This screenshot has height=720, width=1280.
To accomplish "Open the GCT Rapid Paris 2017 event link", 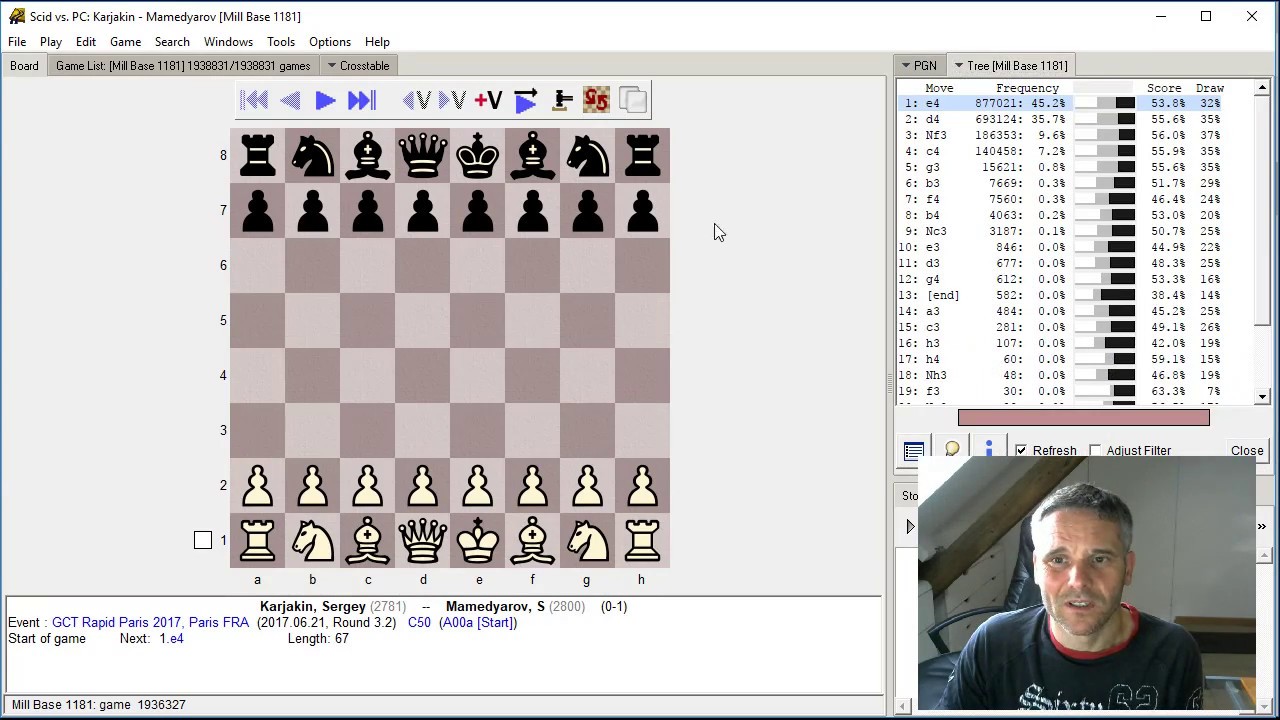I will [x=150, y=623].
